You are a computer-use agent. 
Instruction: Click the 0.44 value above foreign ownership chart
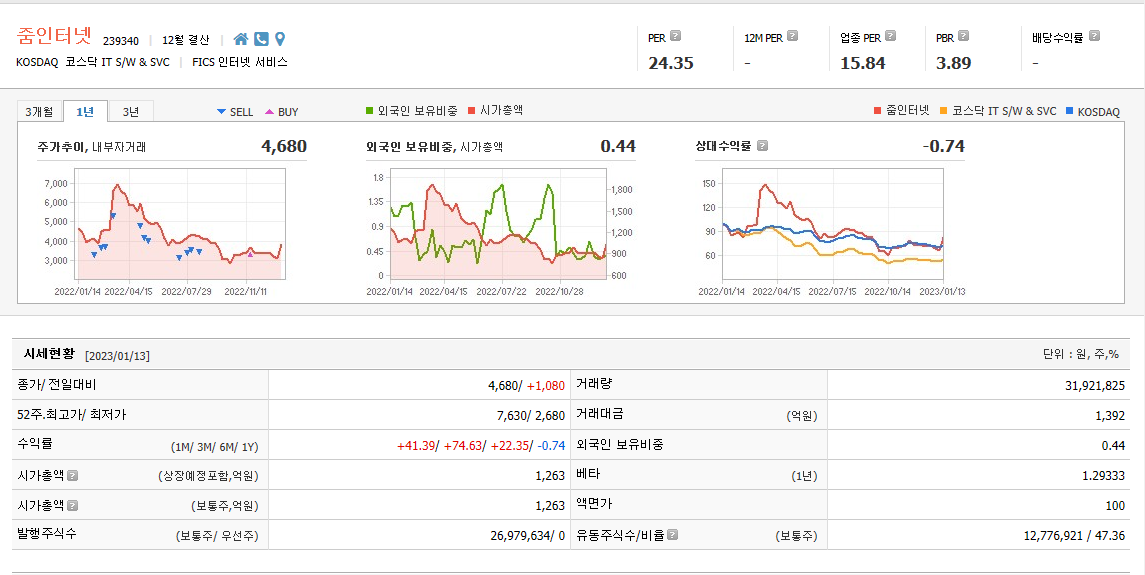click(x=618, y=146)
